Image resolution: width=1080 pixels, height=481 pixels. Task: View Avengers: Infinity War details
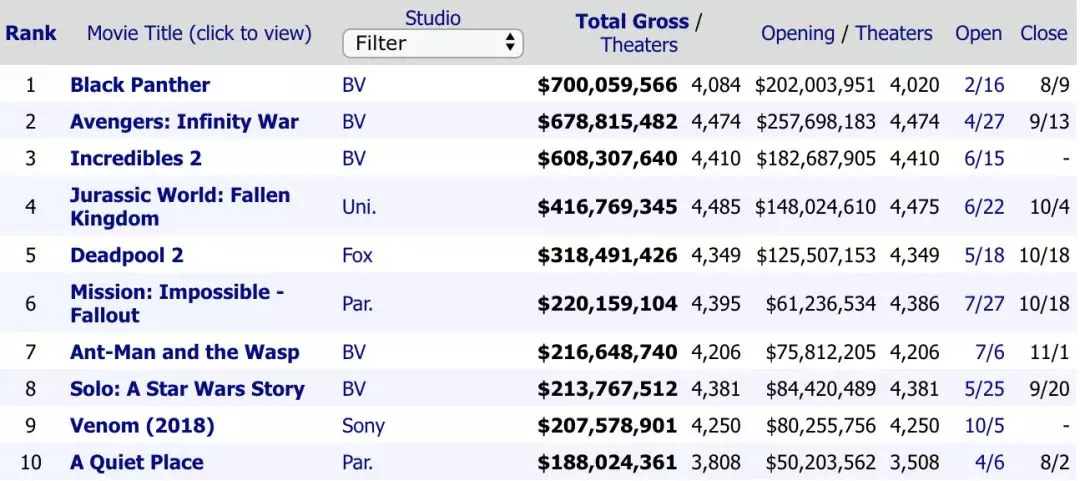click(x=184, y=122)
